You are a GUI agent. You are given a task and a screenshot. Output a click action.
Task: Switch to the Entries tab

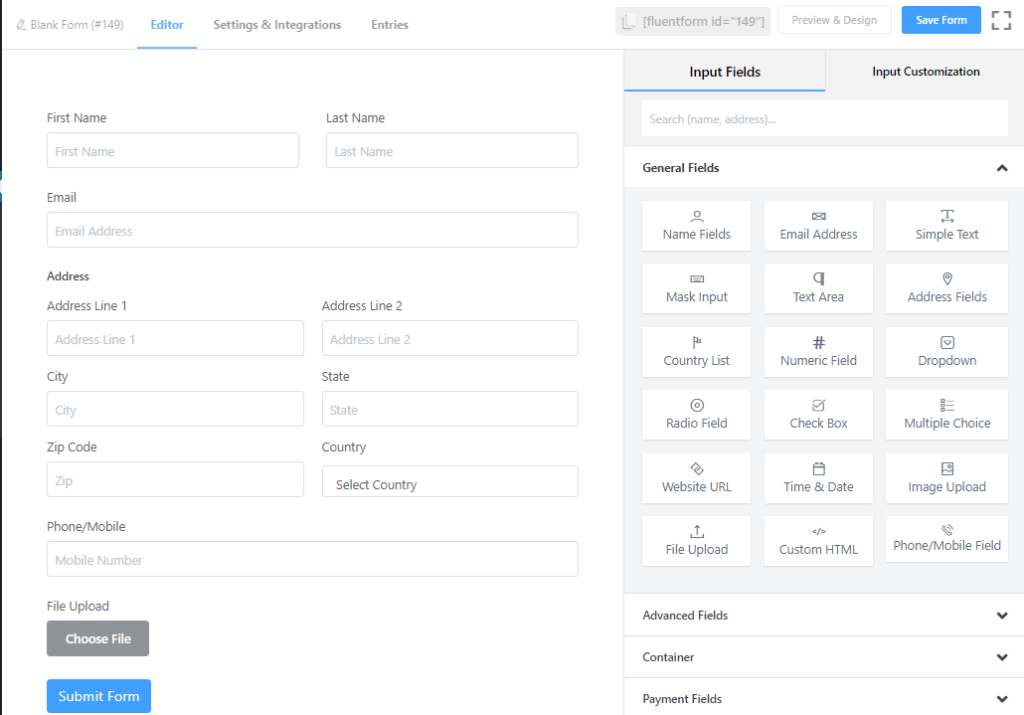389,24
